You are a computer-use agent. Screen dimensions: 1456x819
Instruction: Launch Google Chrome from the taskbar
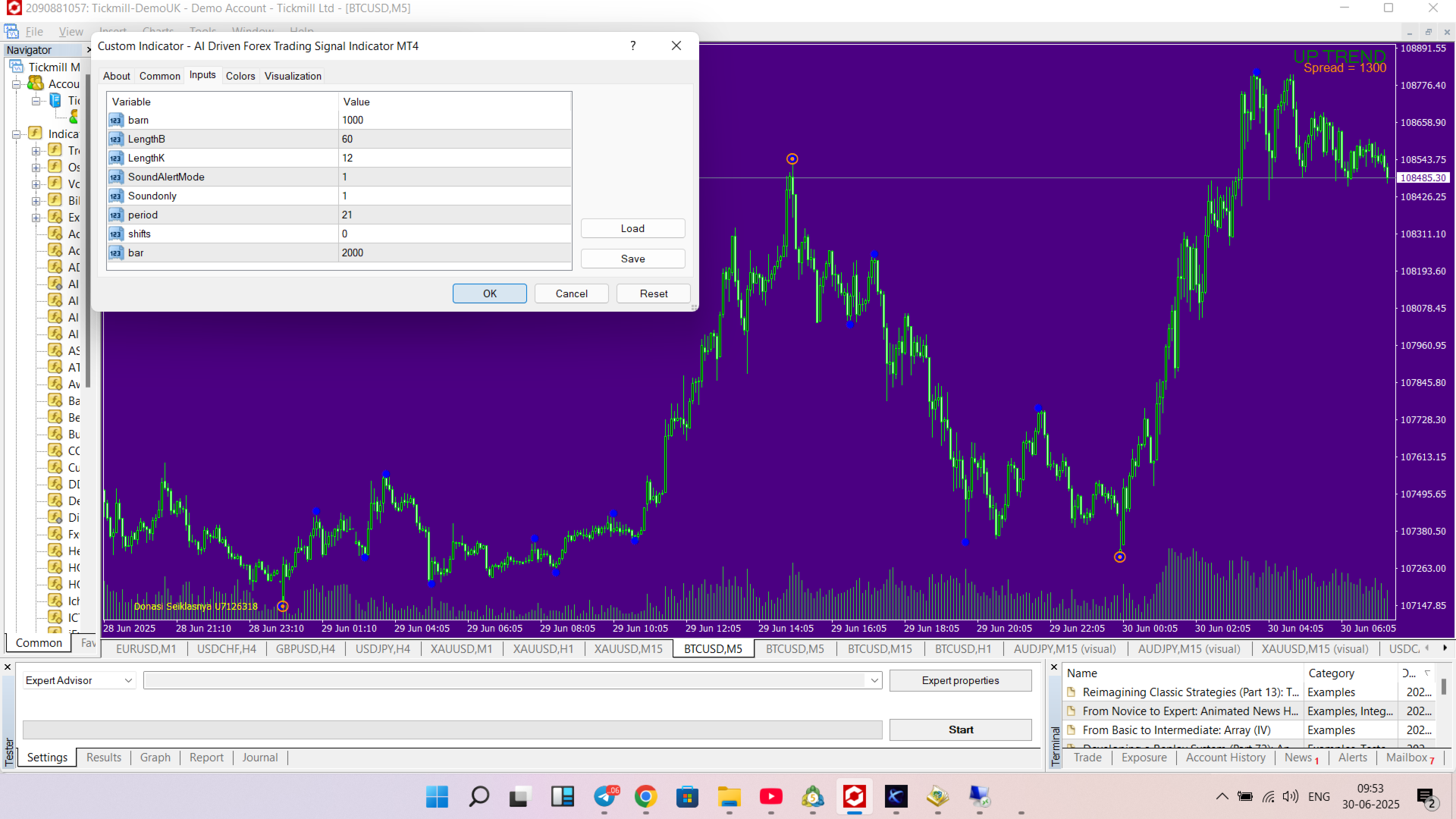[645, 798]
